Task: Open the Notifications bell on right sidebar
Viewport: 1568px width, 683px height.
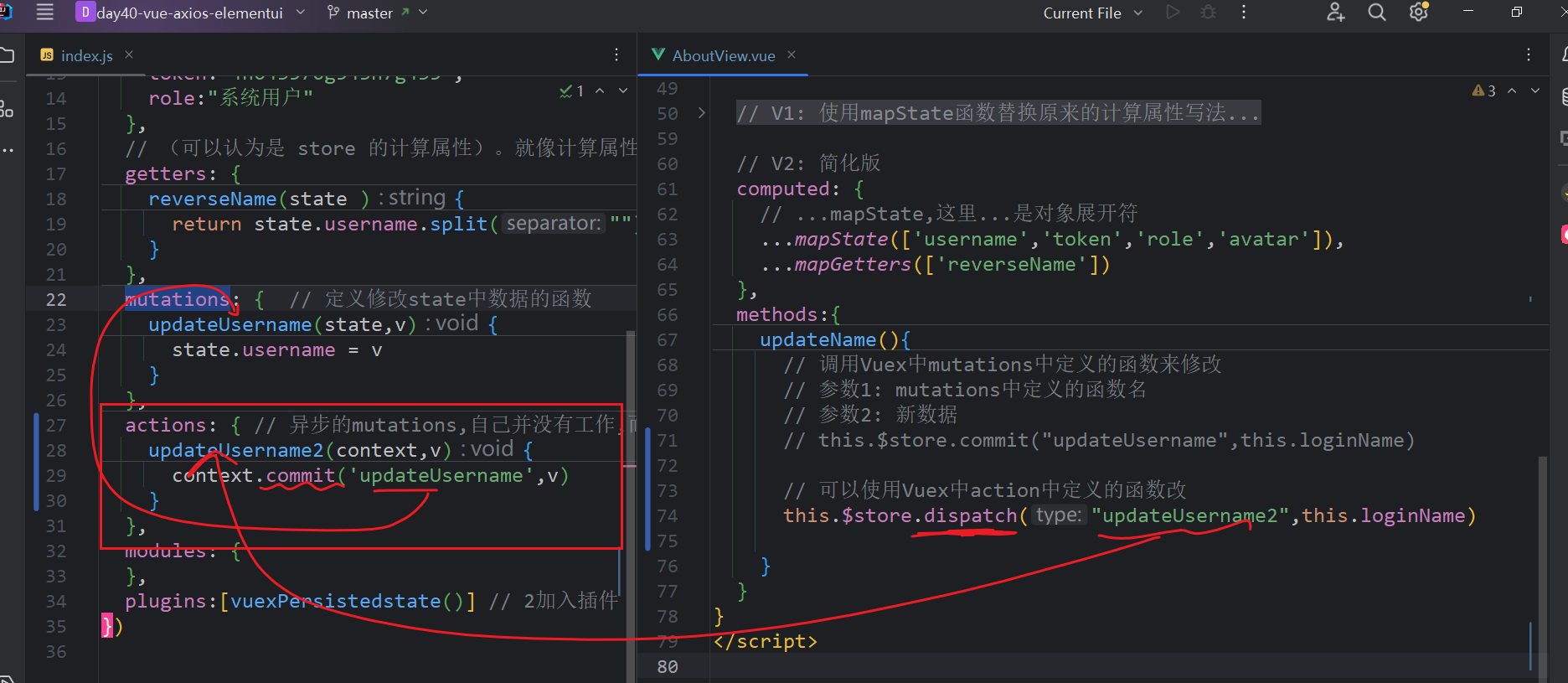Action: click(1563, 54)
